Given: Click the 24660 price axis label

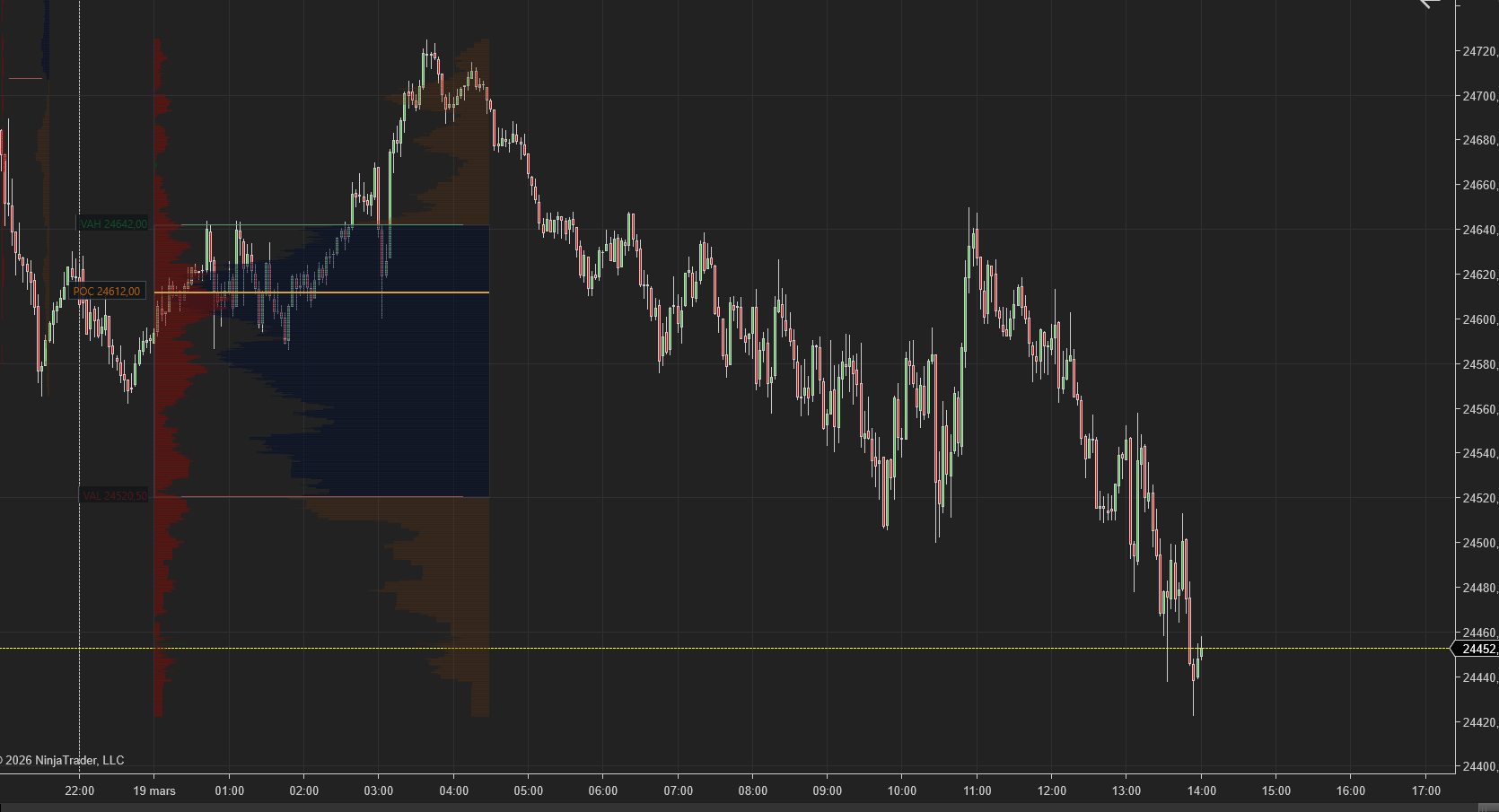Looking at the screenshot, I should click(x=1480, y=185).
